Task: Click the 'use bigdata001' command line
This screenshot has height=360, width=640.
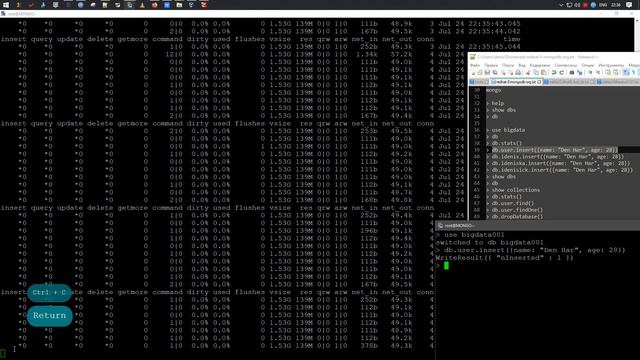Action: pyautogui.click(x=474, y=235)
